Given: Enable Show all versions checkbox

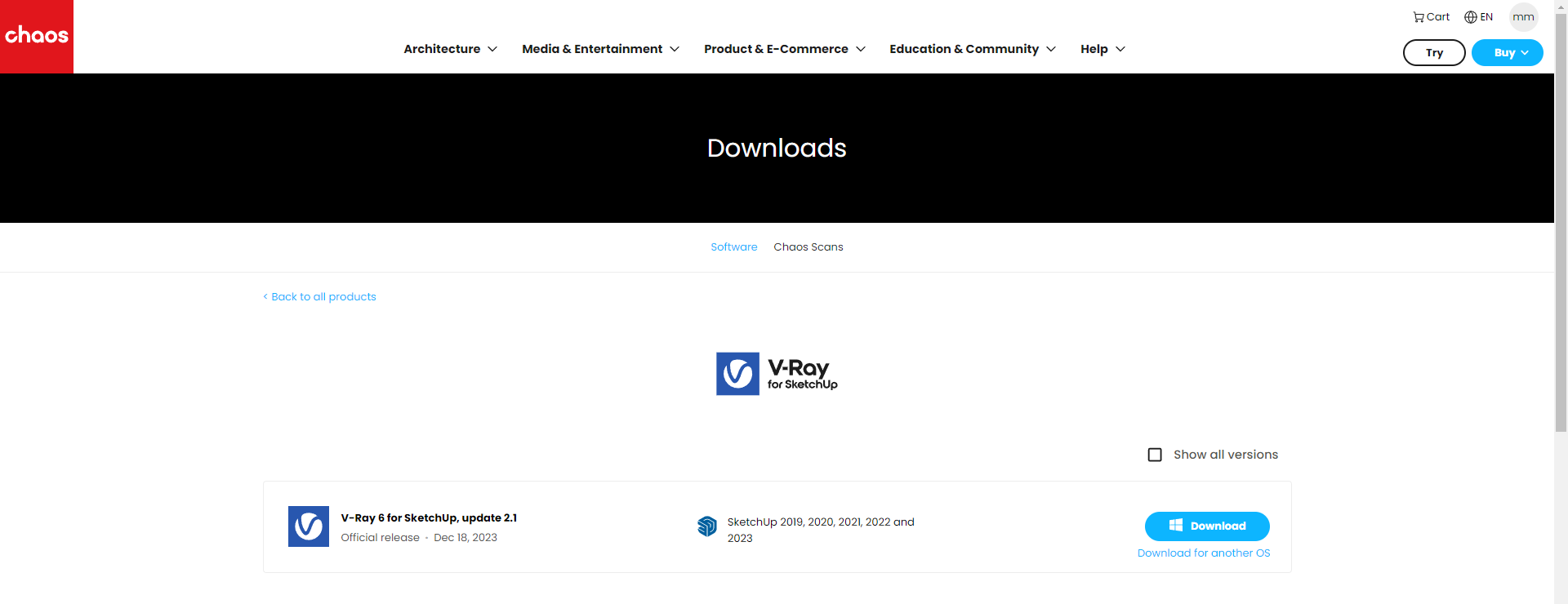Looking at the screenshot, I should tap(1155, 455).
